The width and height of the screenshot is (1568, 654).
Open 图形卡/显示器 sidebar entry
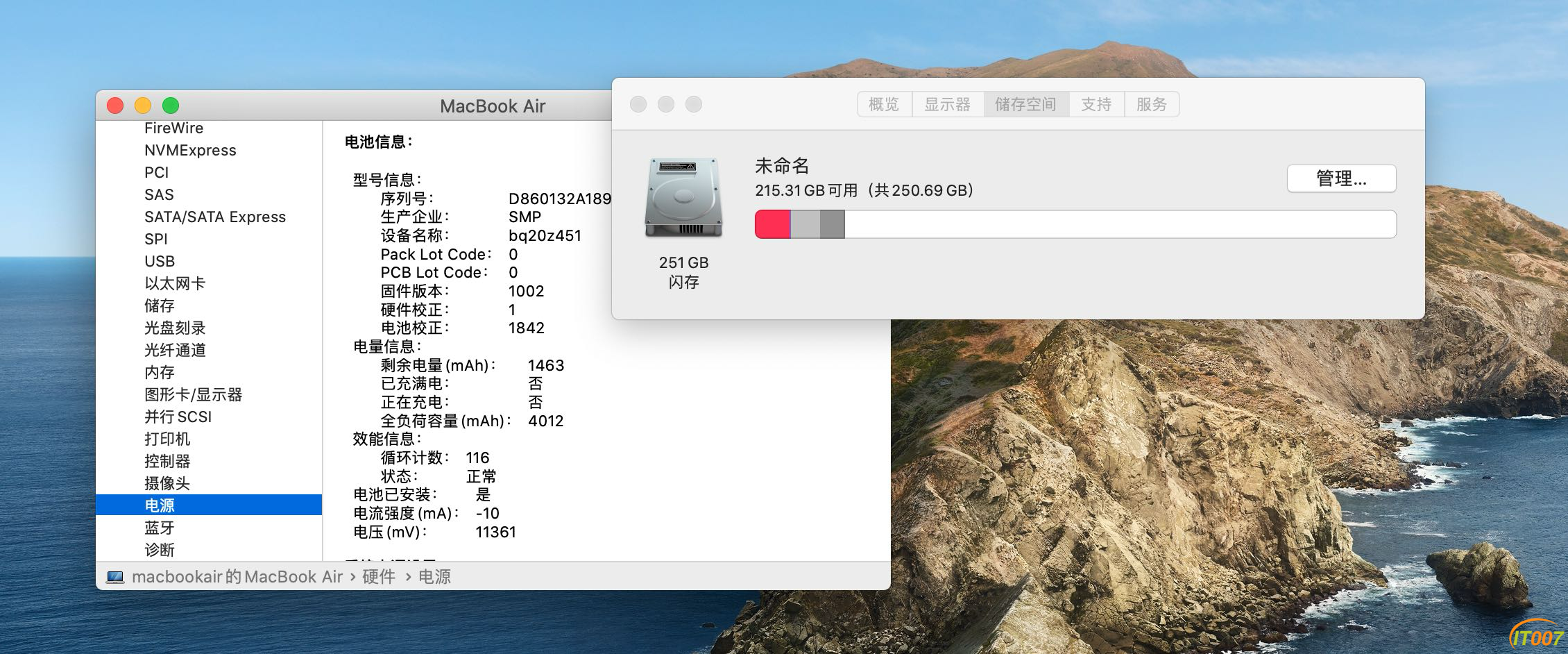click(x=193, y=395)
